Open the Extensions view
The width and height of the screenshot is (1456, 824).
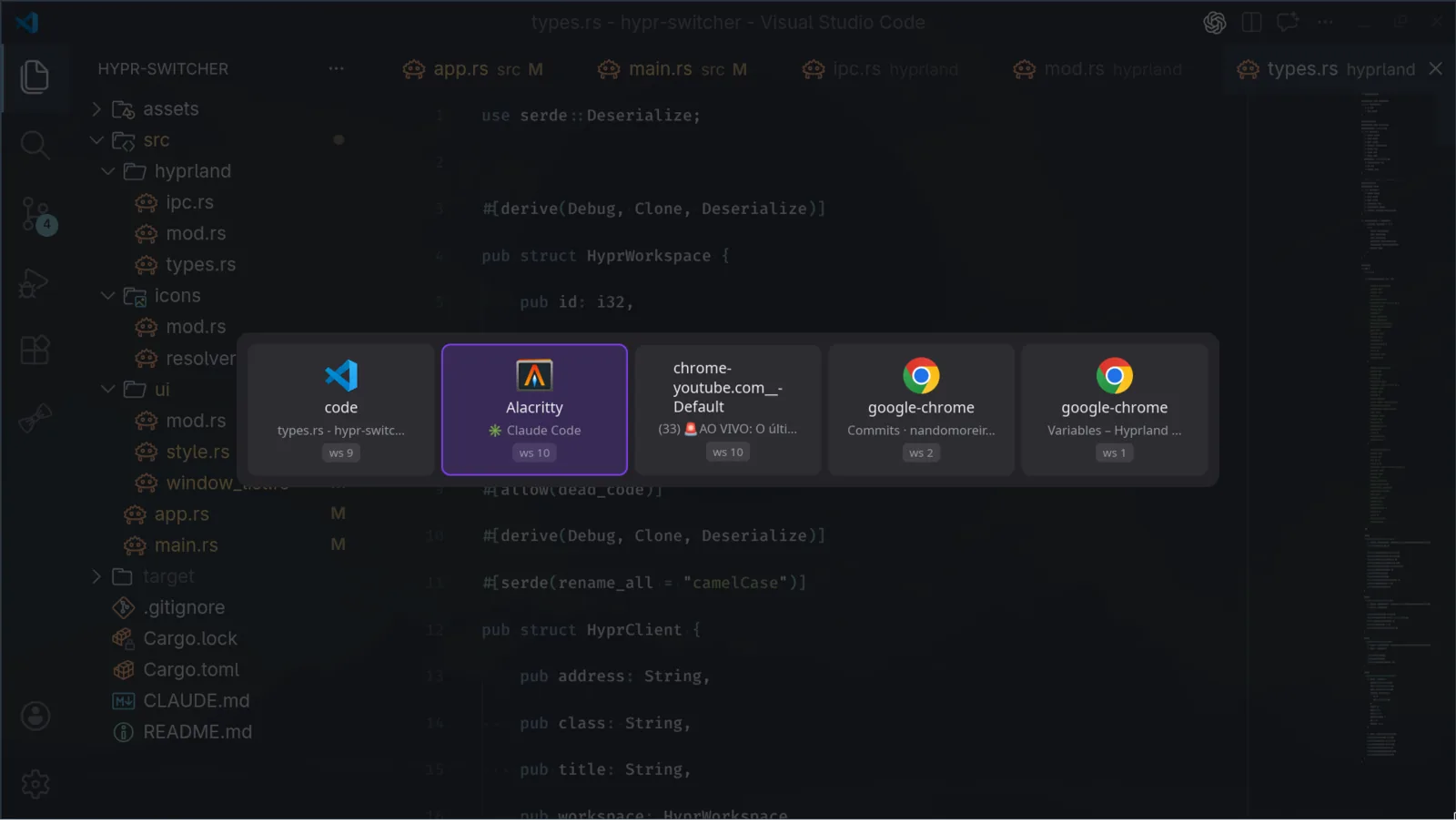35,350
